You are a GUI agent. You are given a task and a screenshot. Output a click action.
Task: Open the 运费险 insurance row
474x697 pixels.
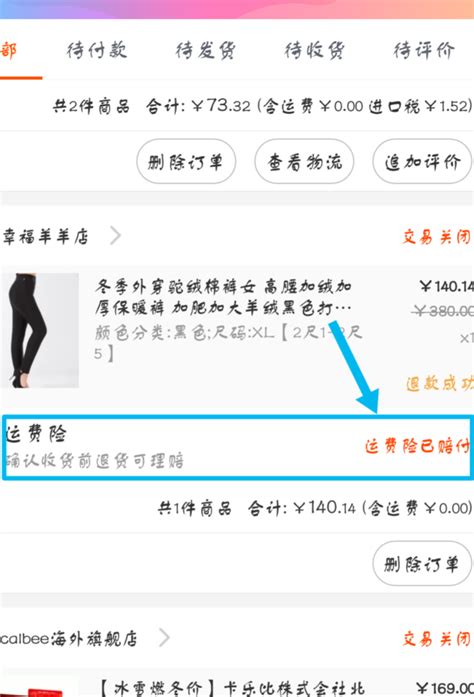236,448
